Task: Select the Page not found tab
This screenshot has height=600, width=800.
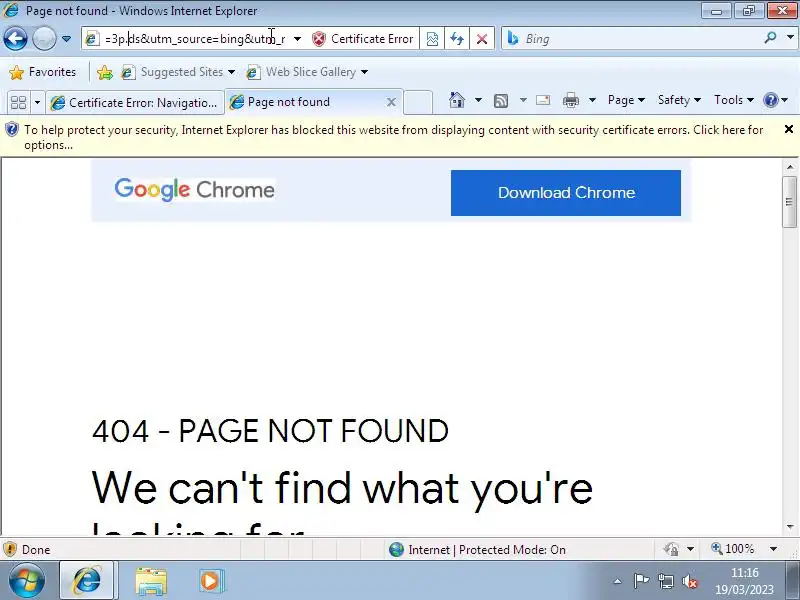Action: click(305, 102)
